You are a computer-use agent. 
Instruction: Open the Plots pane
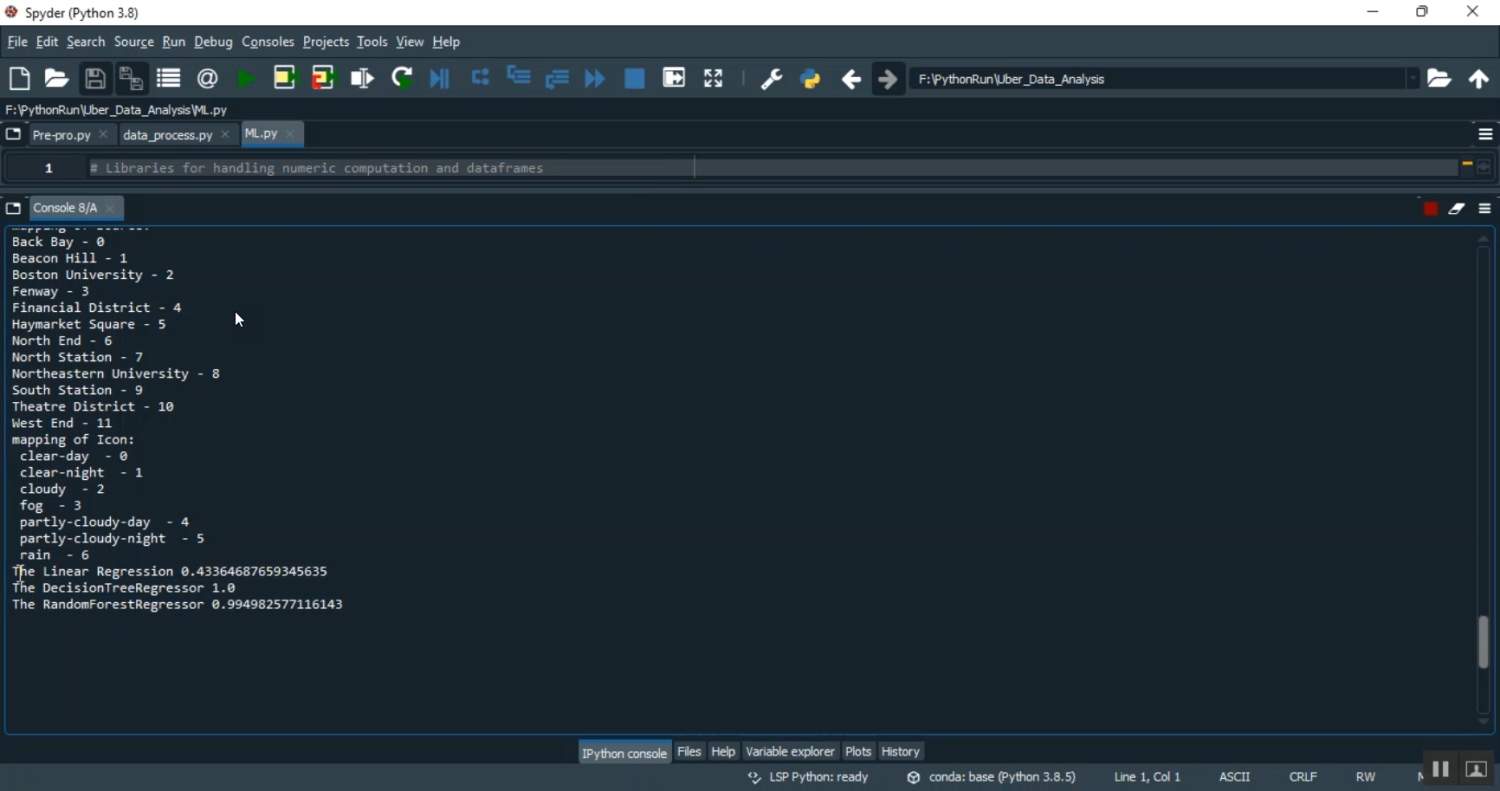(x=858, y=752)
